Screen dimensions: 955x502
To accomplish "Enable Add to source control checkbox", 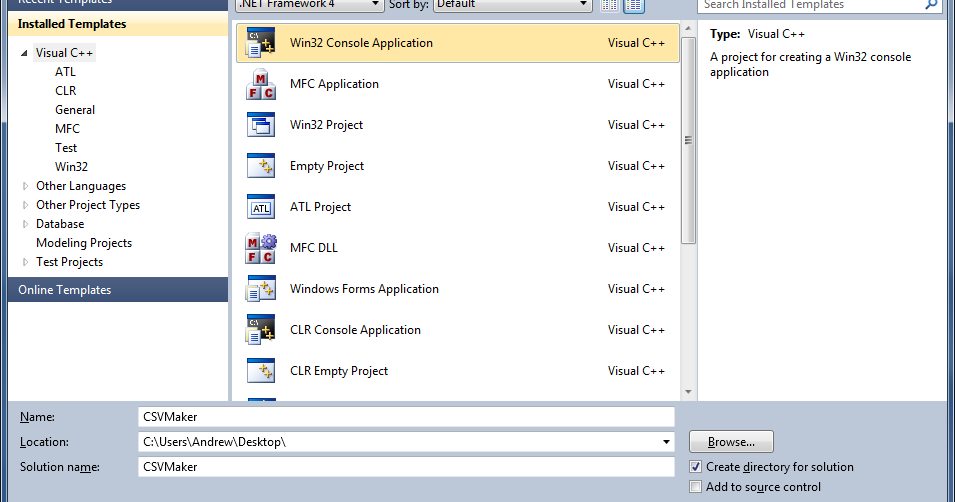I will coord(696,487).
